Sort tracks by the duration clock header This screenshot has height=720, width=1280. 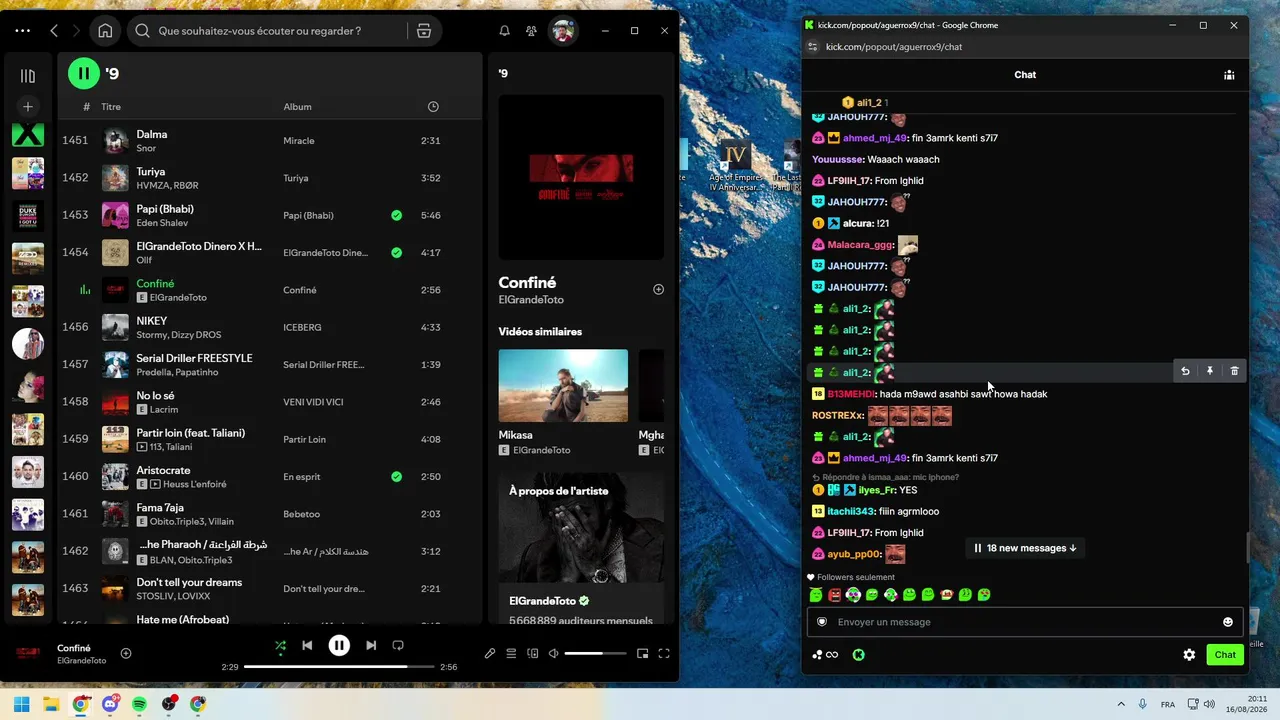433,107
